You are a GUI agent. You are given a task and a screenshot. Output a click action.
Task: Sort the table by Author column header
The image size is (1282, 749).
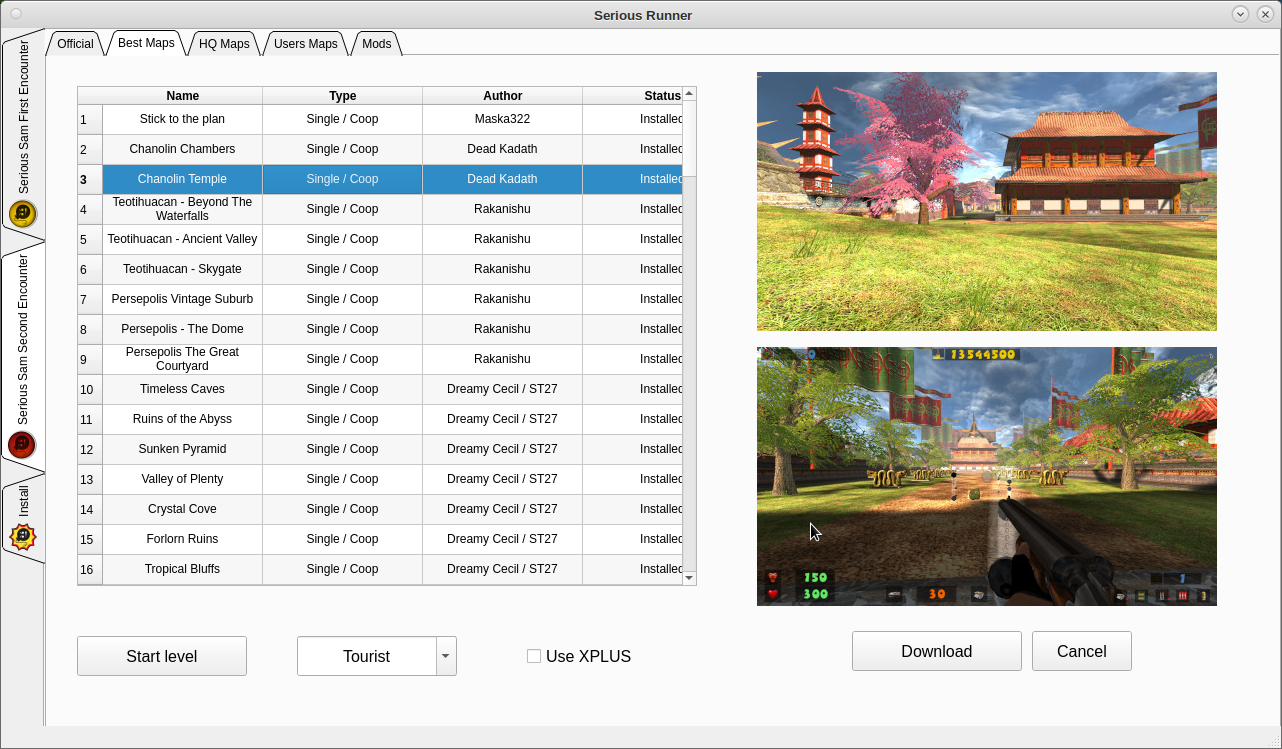[503, 96]
